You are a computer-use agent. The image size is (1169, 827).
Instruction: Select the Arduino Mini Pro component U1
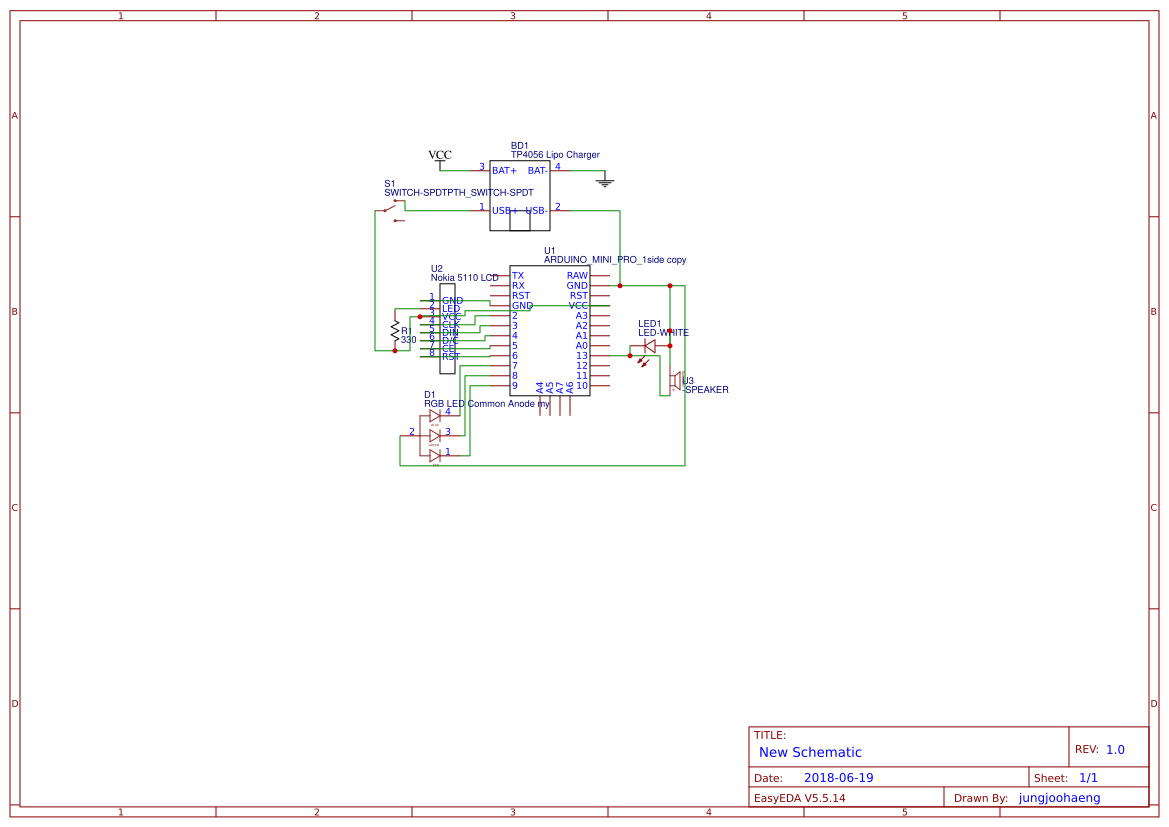click(x=549, y=329)
